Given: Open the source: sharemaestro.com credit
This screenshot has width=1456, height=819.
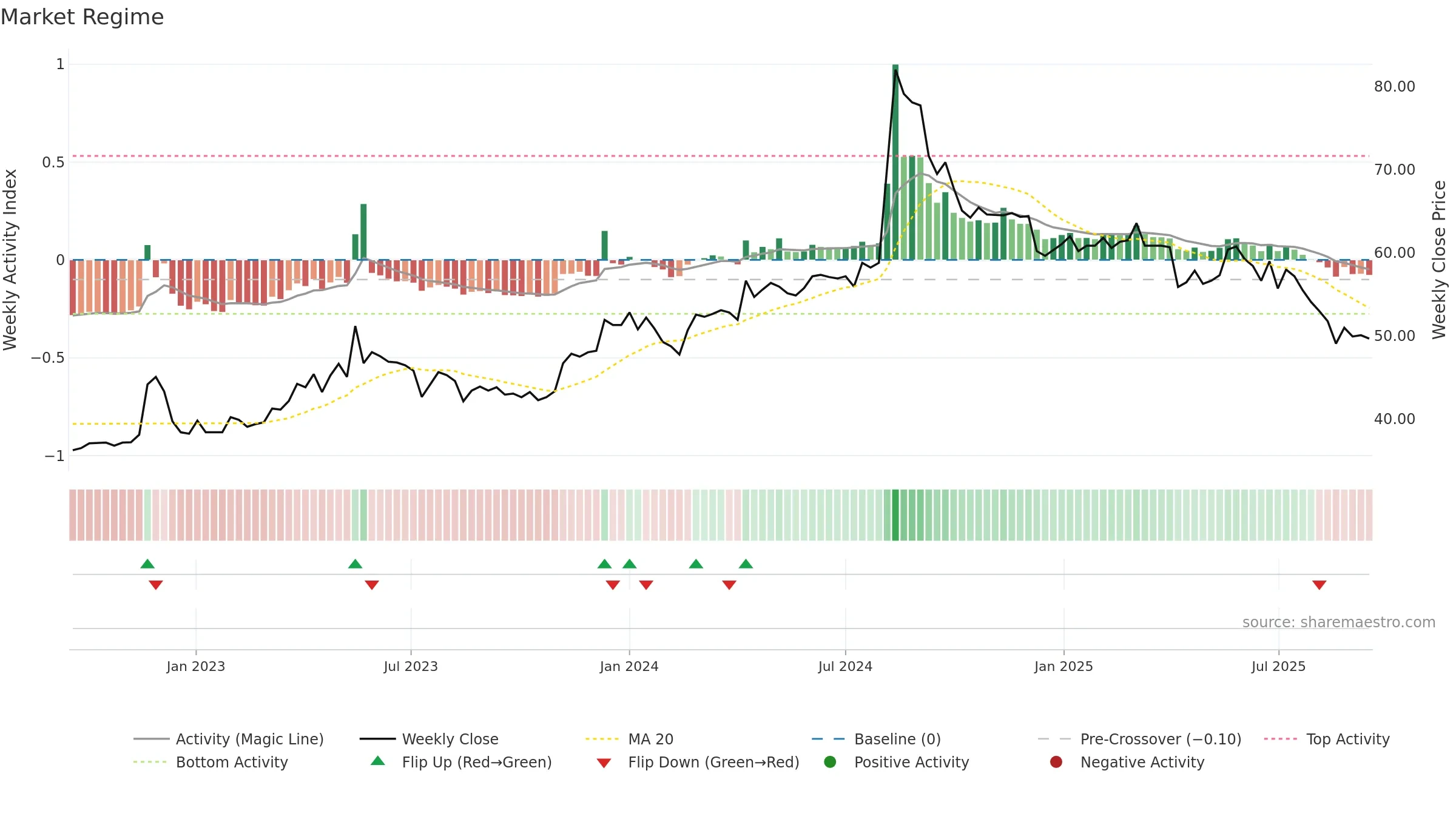Looking at the screenshot, I should click(1339, 622).
